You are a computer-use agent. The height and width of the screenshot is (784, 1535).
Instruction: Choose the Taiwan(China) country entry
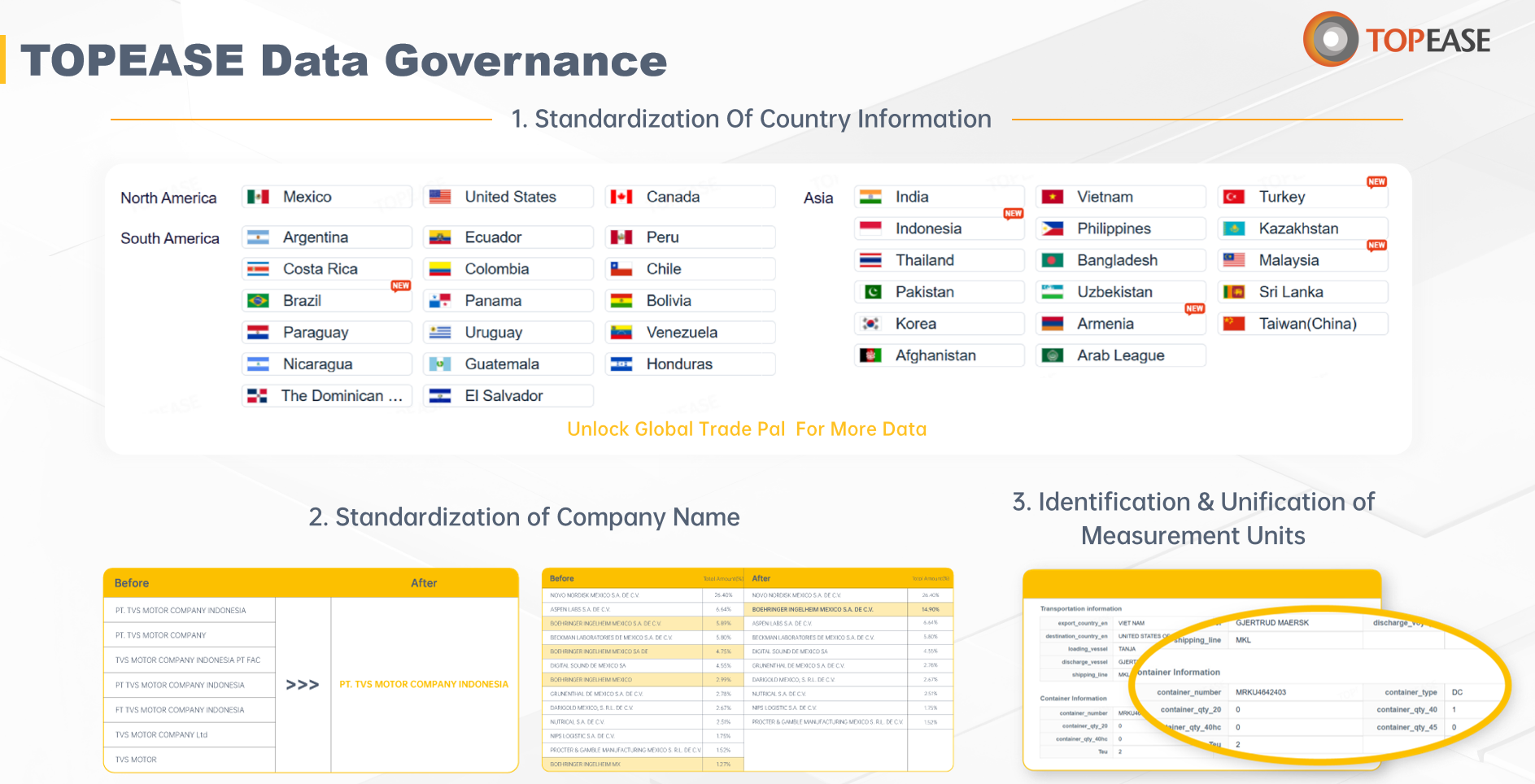1302,324
